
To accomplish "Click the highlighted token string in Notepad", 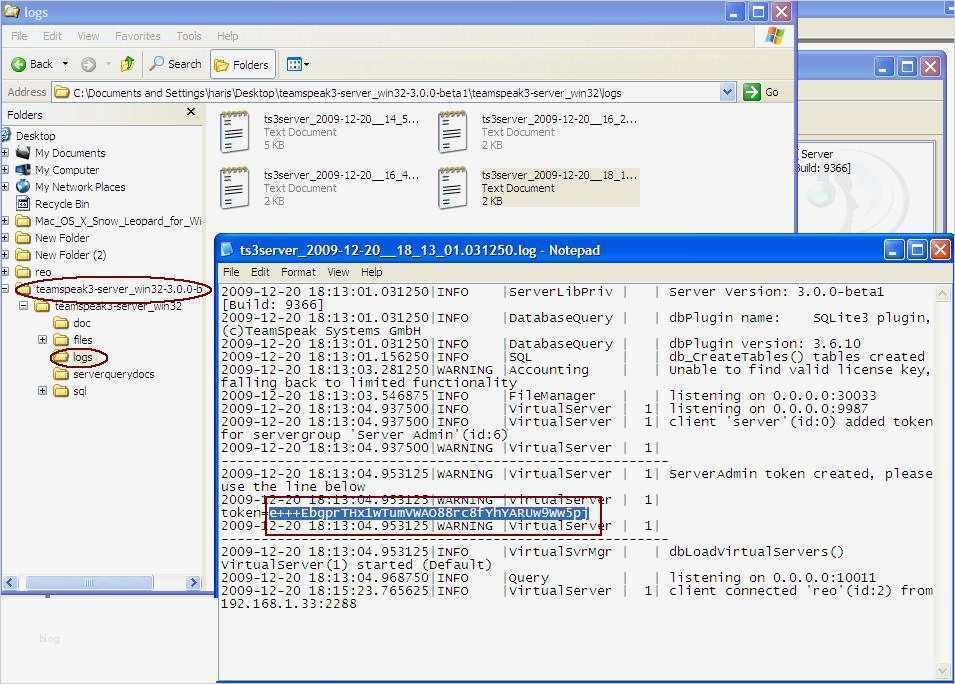I will tap(429, 513).
